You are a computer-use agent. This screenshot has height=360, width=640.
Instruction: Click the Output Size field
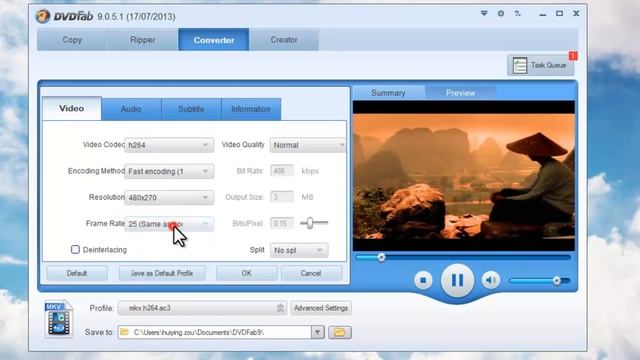tap(282, 197)
